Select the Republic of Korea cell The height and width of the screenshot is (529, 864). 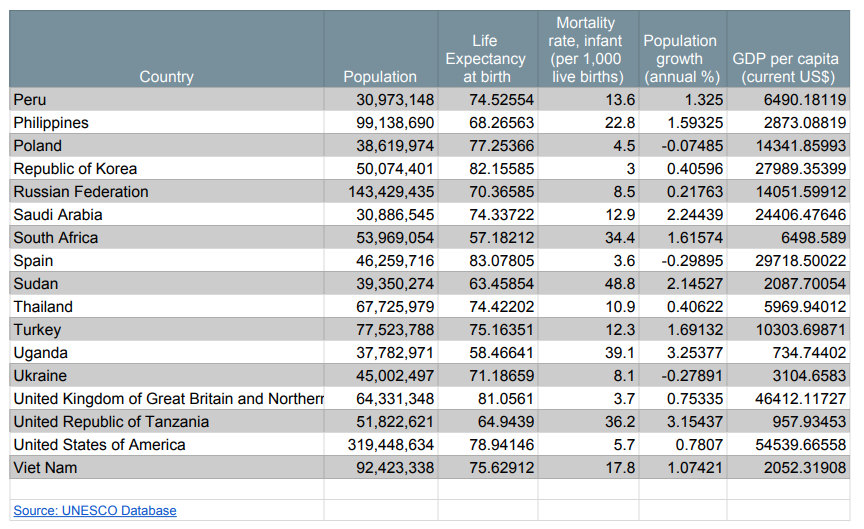[75, 169]
